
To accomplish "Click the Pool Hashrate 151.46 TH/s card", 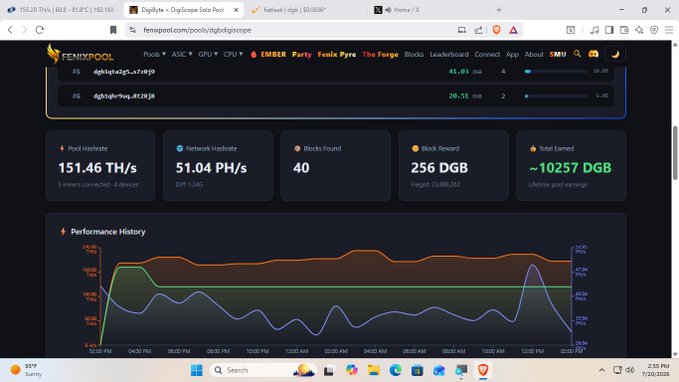I will pyautogui.click(x=100, y=165).
